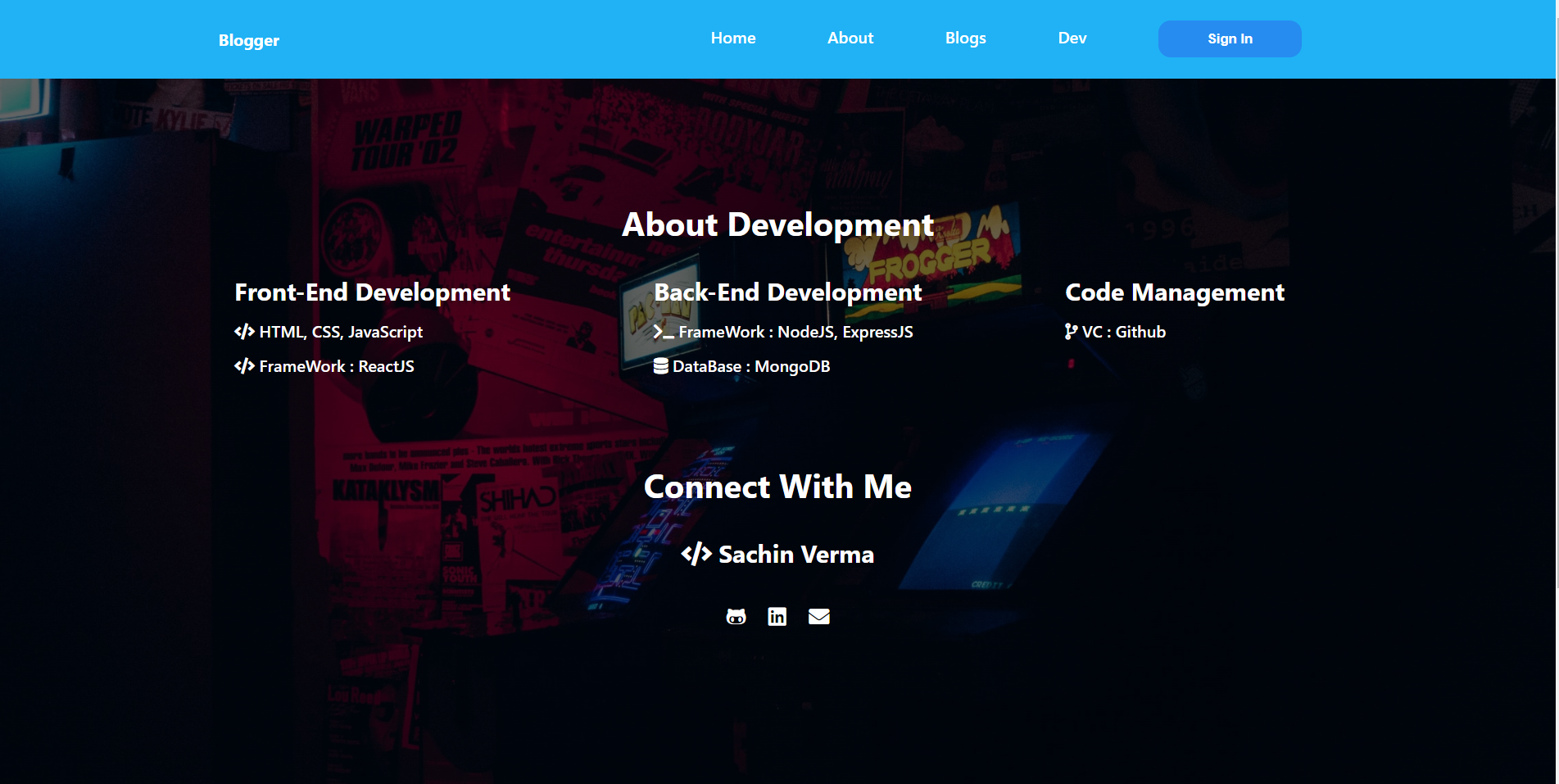
Task: Click code icon beside FrameWork : ReactJS
Action: click(x=244, y=366)
